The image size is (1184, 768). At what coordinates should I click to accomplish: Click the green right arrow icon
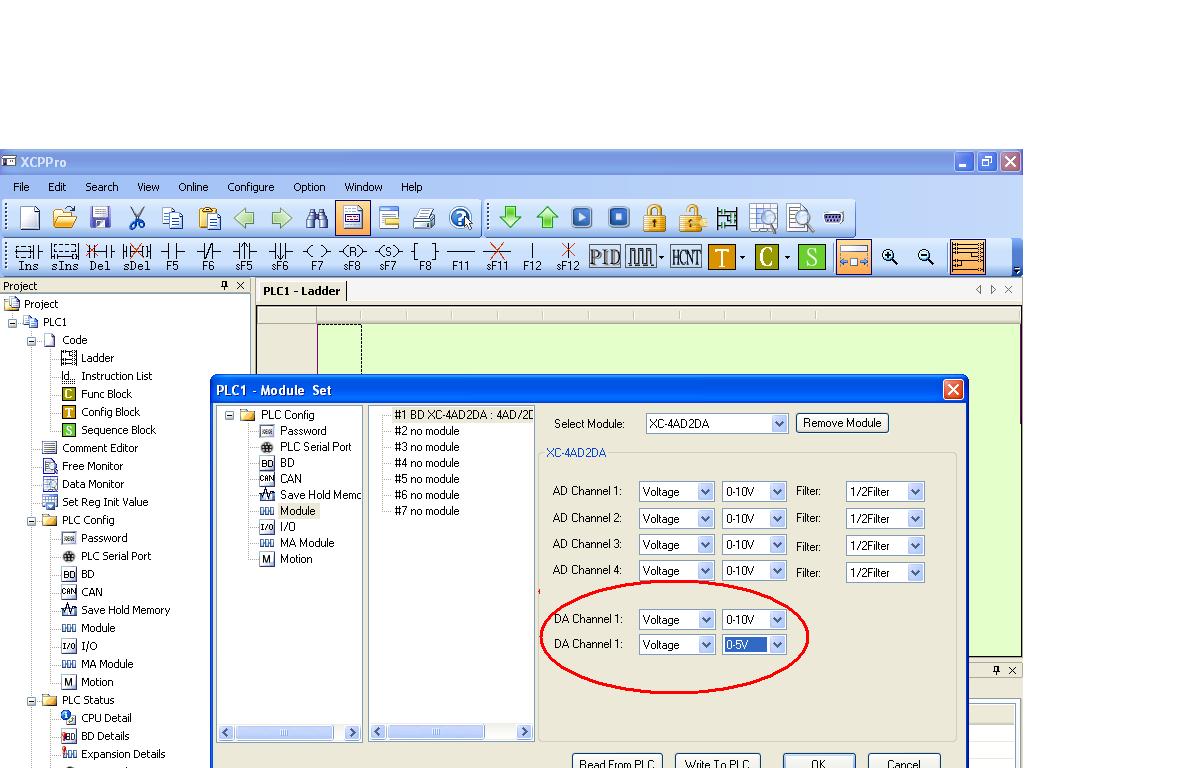click(x=281, y=218)
